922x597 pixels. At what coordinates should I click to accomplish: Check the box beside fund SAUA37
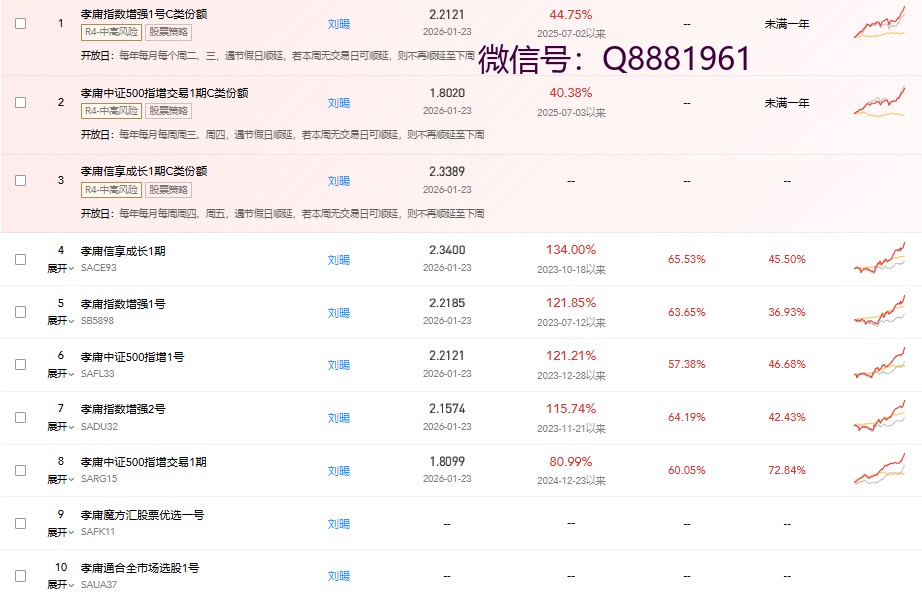click(21, 576)
